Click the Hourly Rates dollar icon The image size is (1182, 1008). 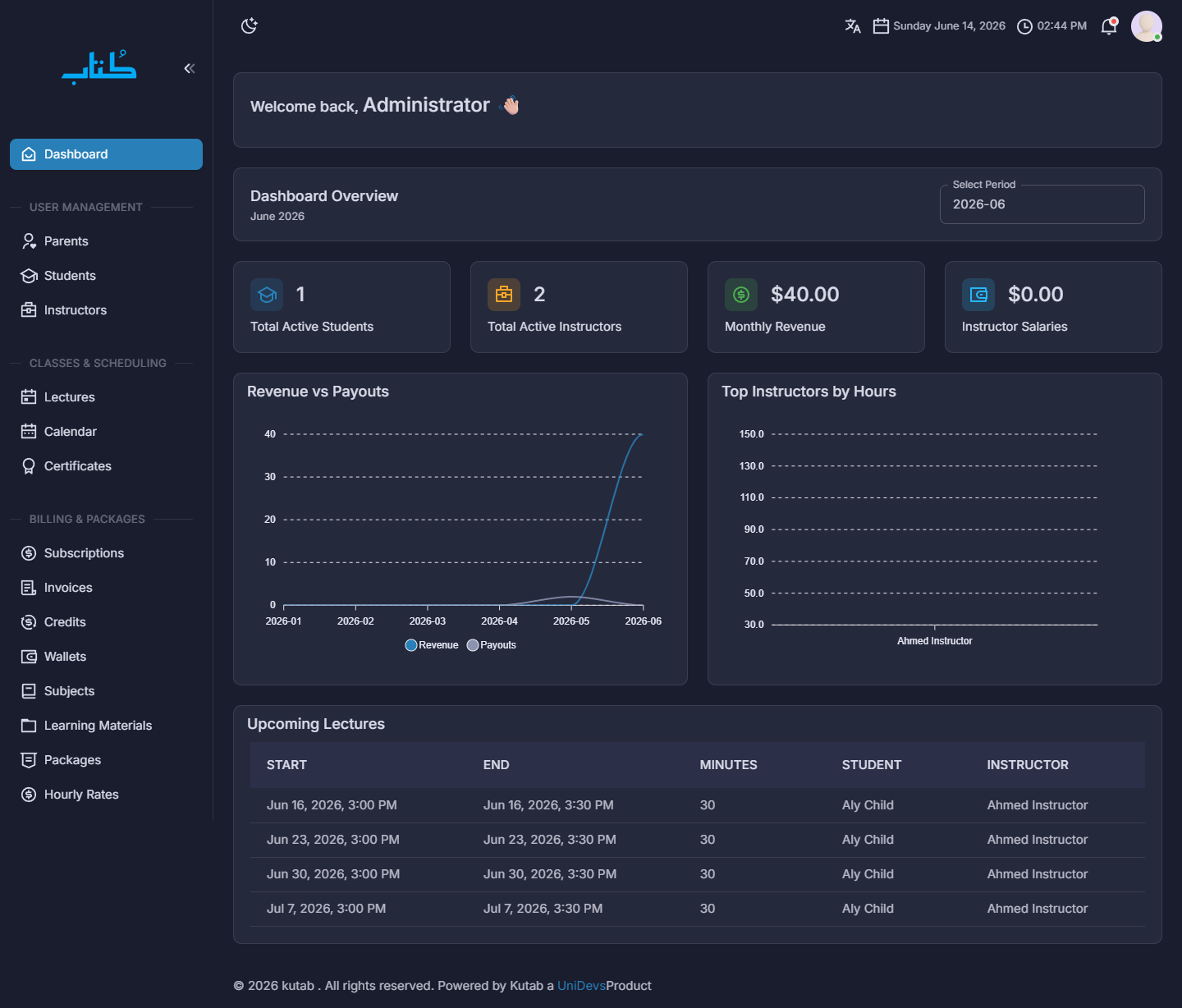pos(29,795)
